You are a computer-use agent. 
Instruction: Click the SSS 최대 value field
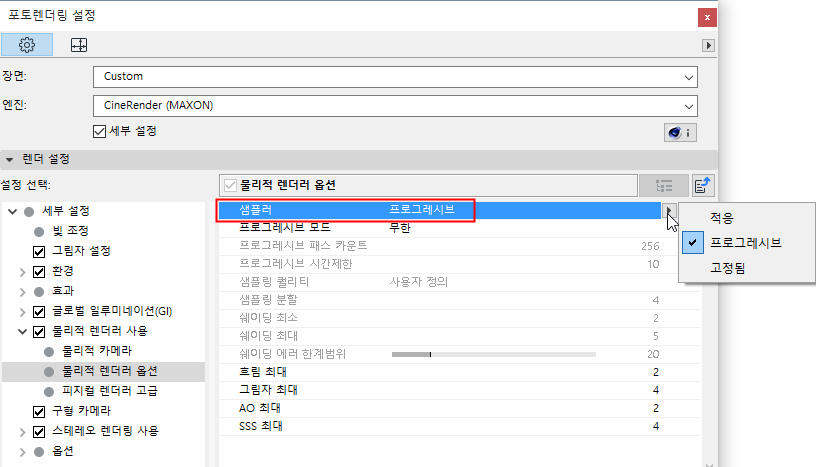655,426
